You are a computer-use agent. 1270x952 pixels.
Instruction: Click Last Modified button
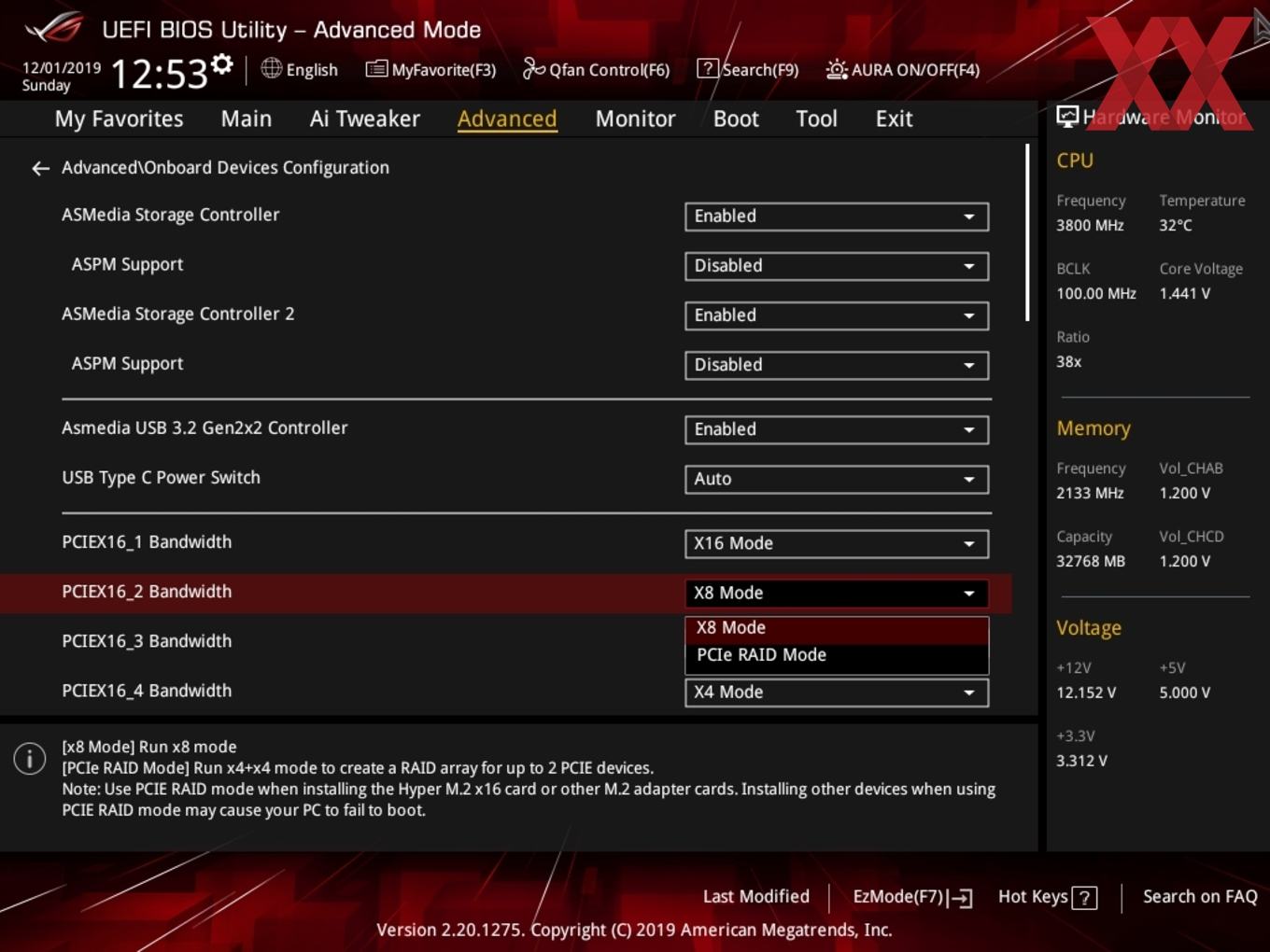[x=756, y=897]
